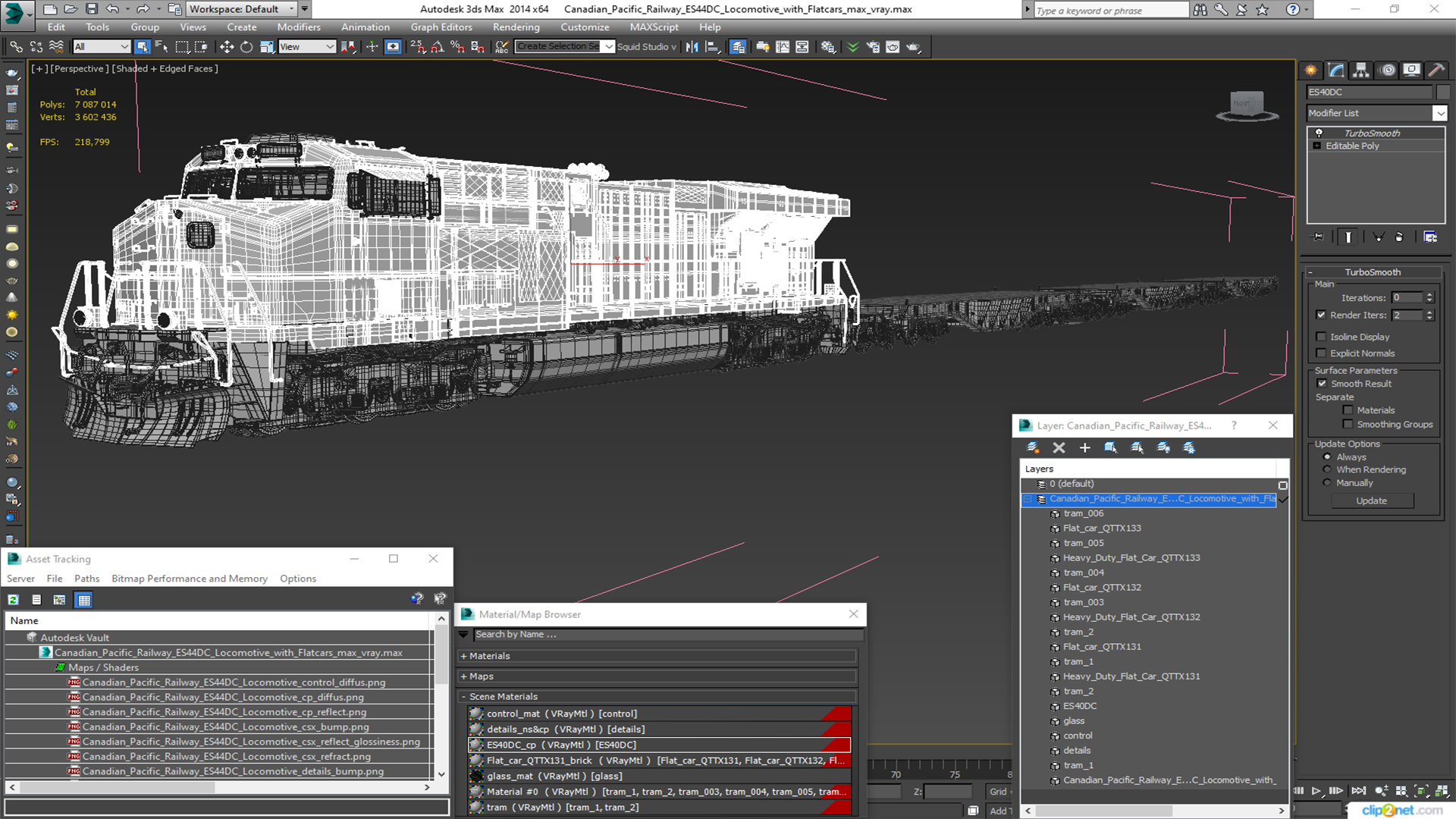Open the reference coordinate View dropdown
Viewport: 1456px width, 819px height.
(x=307, y=47)
